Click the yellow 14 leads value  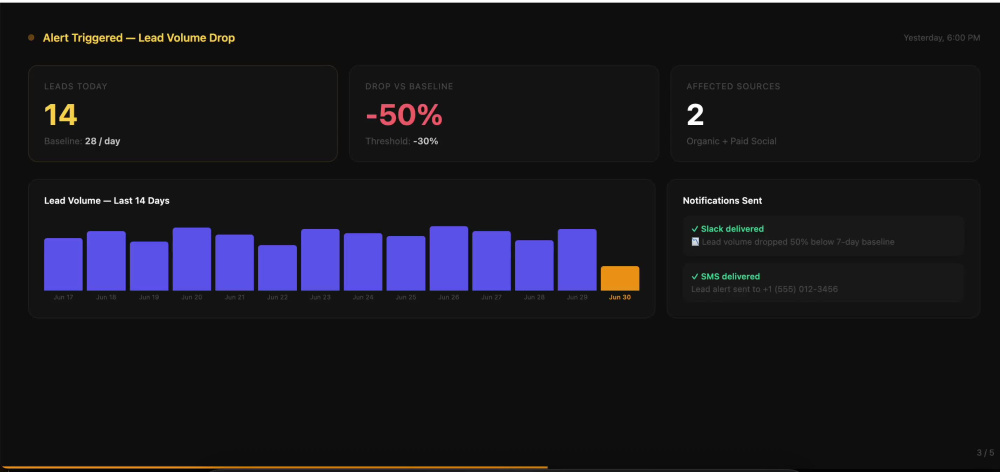click(61, 115)
